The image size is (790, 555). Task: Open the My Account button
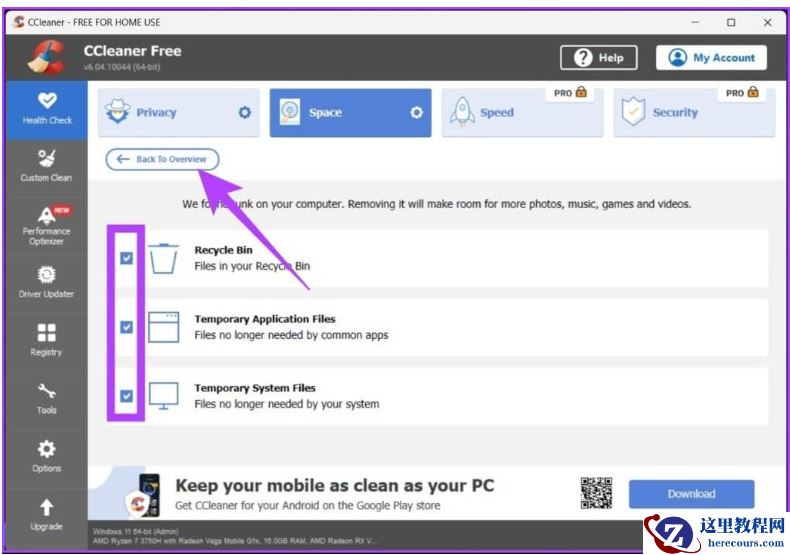pyautogui.click(x=711, y=58)
